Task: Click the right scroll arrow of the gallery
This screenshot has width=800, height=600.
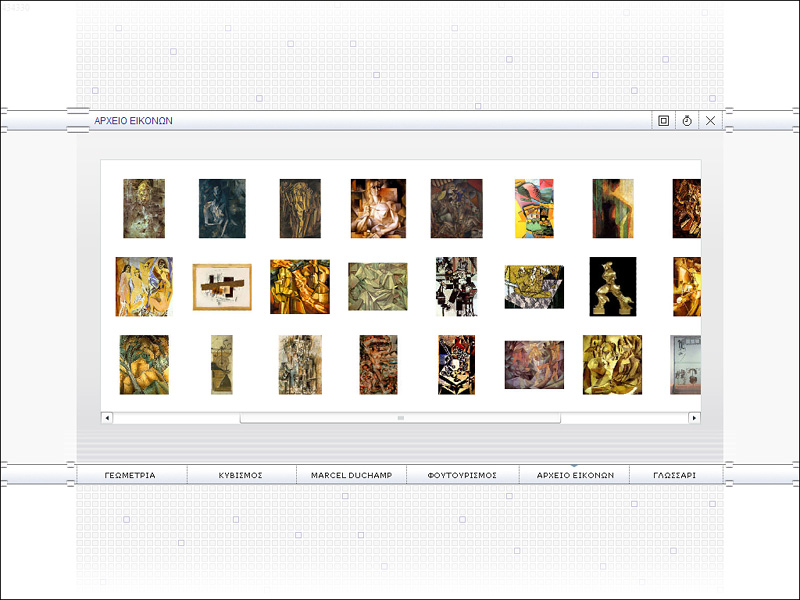Action: [x=694, y=418]
